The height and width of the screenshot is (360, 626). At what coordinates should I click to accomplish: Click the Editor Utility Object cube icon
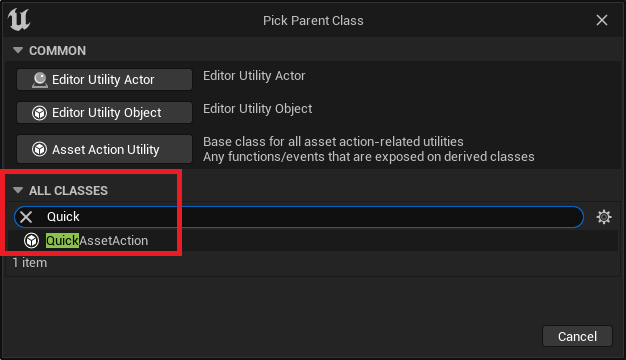40,113
